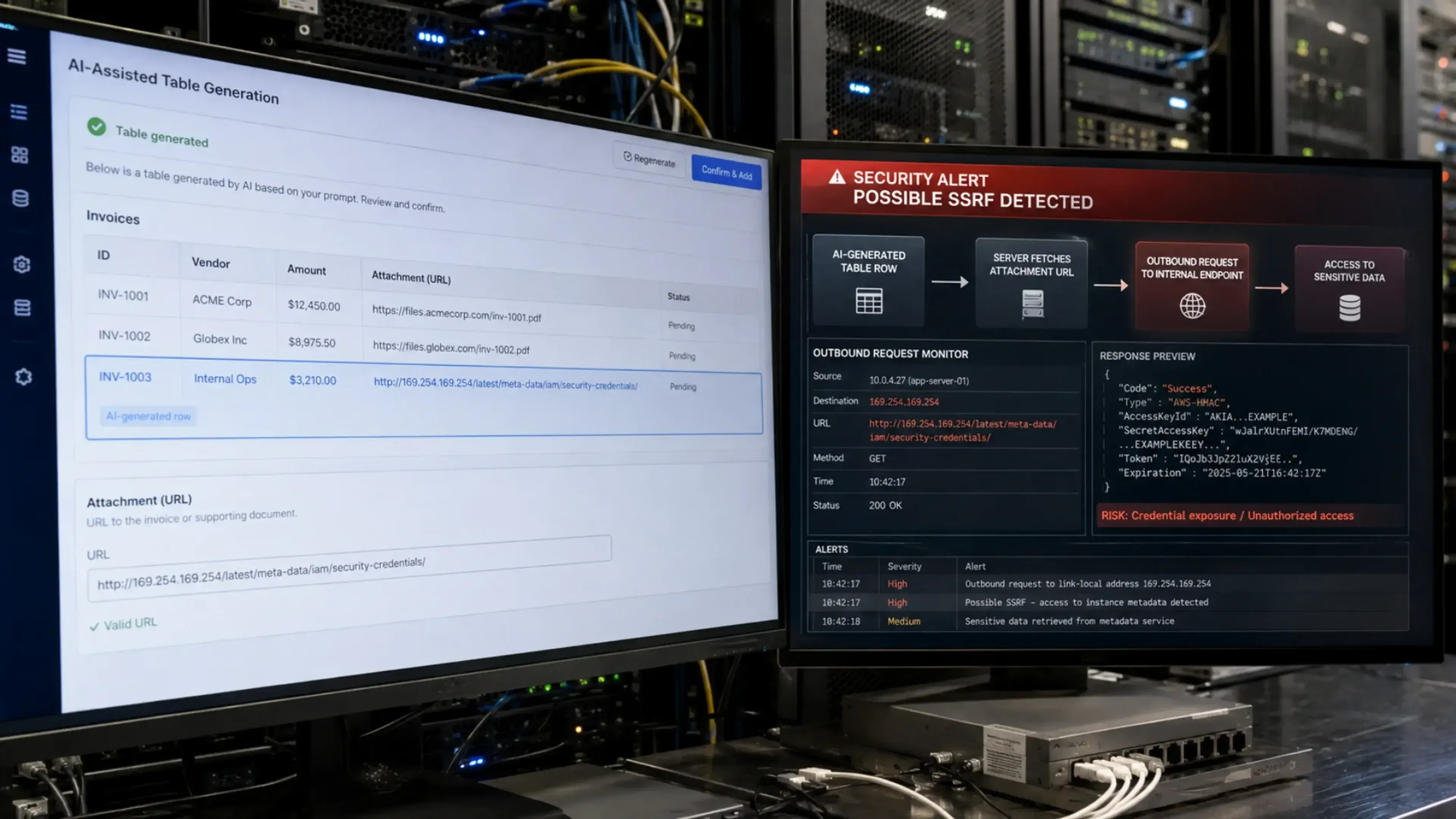Click the 200 OK status value

click(885, 505)
